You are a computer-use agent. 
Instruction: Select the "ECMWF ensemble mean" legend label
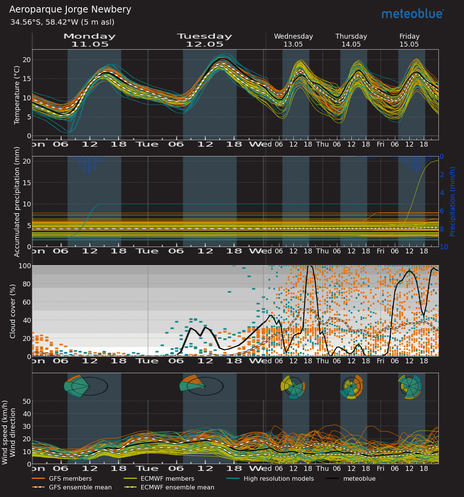[x=177, y=487]
